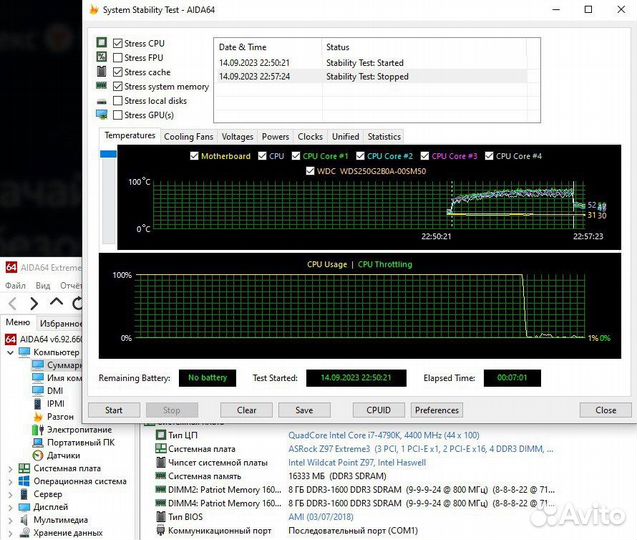
Task: Click the Start button
Action: coord(114,410)
